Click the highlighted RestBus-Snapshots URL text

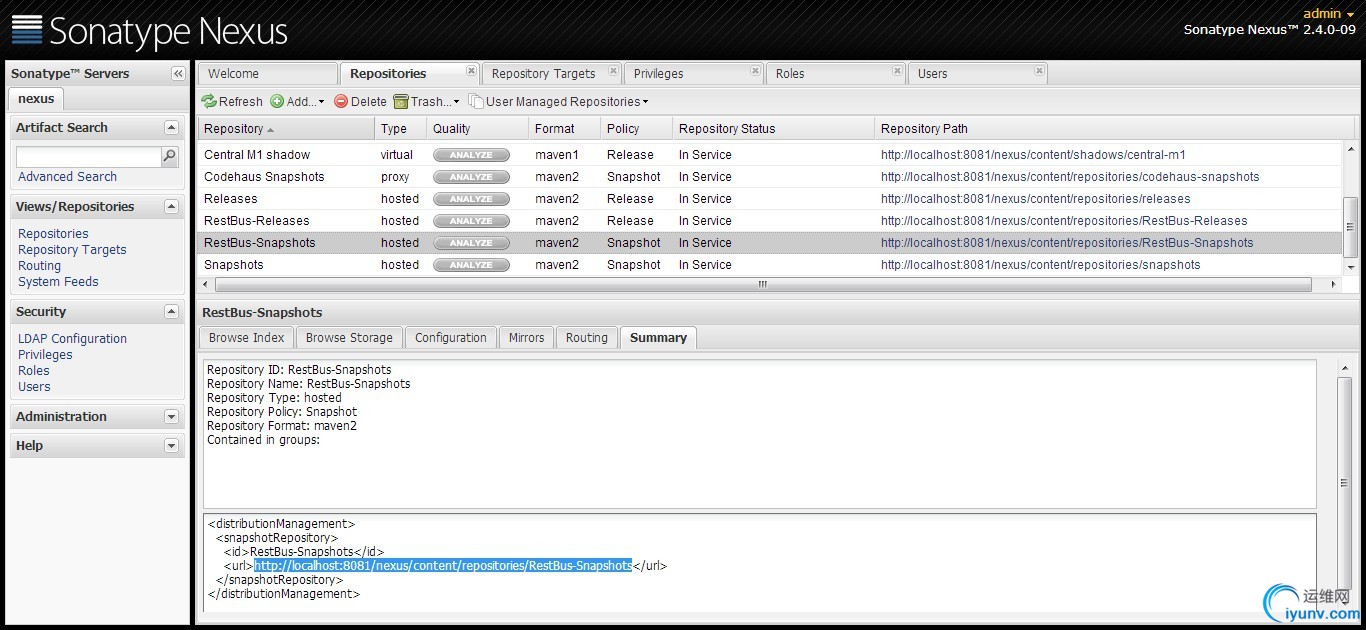coord(443,566)
